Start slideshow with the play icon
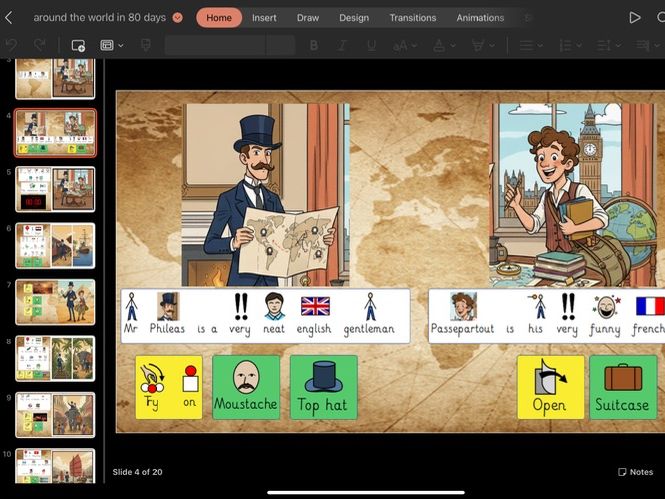The image size is (665, 499). pos(634,17)
